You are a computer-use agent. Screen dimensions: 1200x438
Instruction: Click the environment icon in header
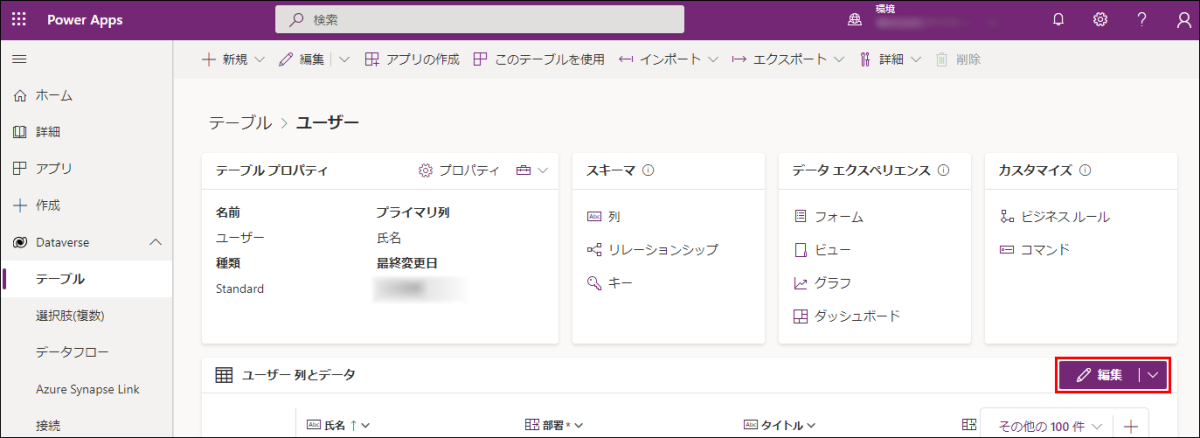(855, 19)
